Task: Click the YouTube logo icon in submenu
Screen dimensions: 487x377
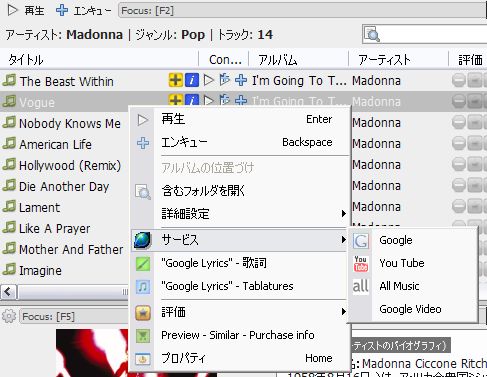Action: [x=361, y=264]
